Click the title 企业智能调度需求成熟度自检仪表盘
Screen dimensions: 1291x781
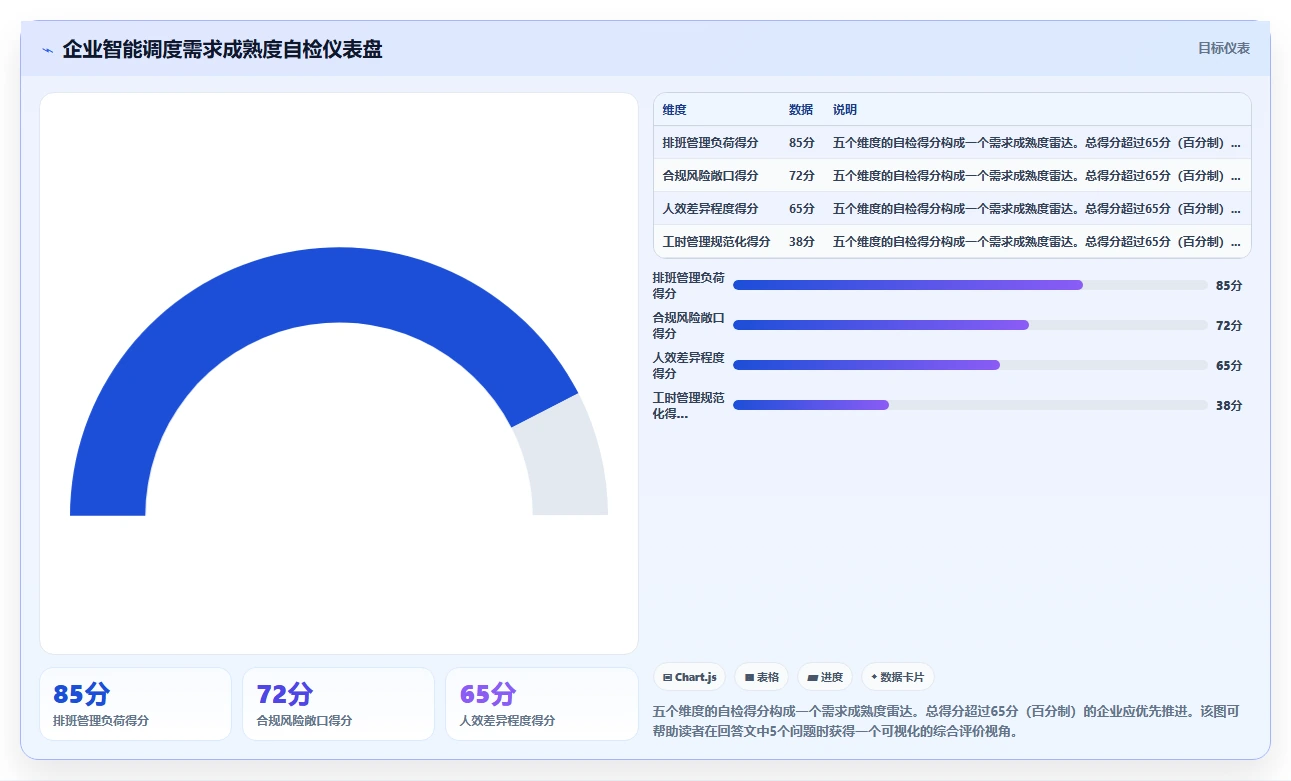point(222,49)
